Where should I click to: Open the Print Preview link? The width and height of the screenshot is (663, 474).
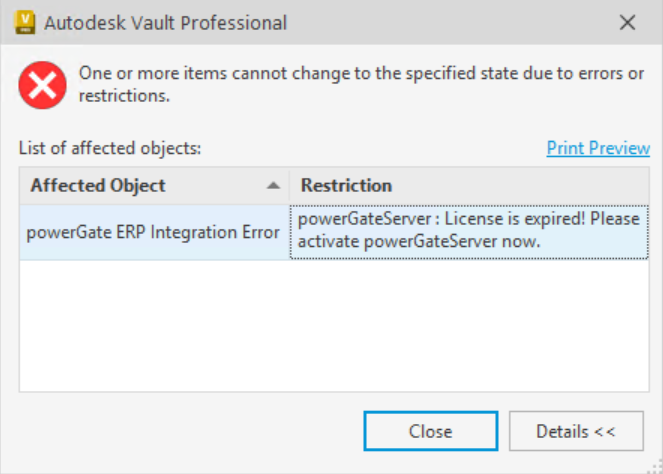(x=598, y=148)
